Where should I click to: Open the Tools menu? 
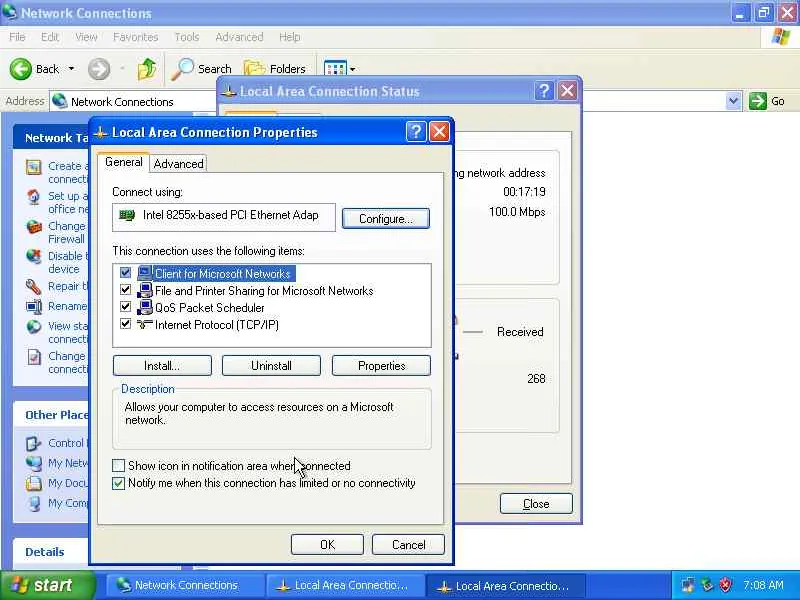click(x=187, y=37)
